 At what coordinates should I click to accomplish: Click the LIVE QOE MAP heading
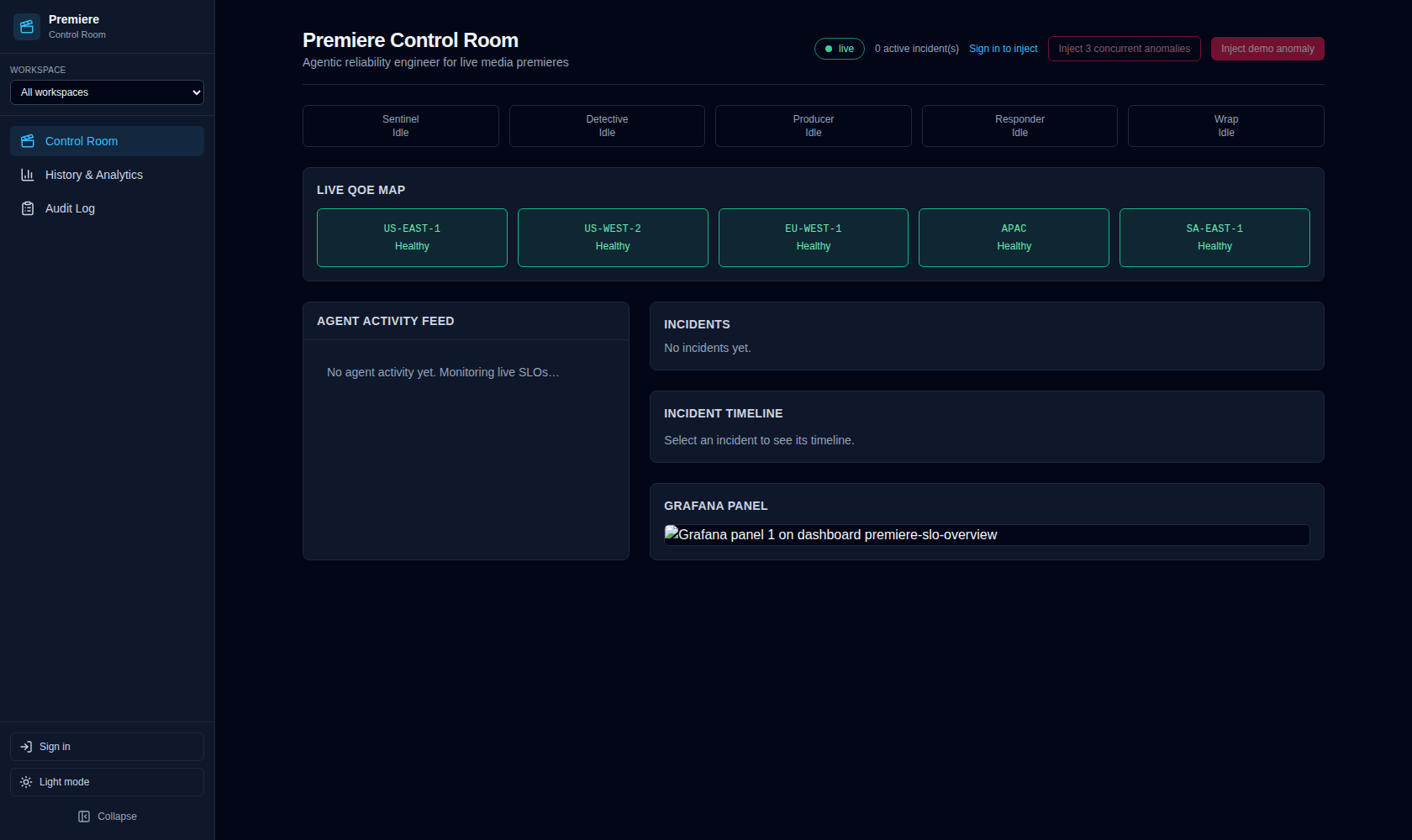click(x=361, y=190)
